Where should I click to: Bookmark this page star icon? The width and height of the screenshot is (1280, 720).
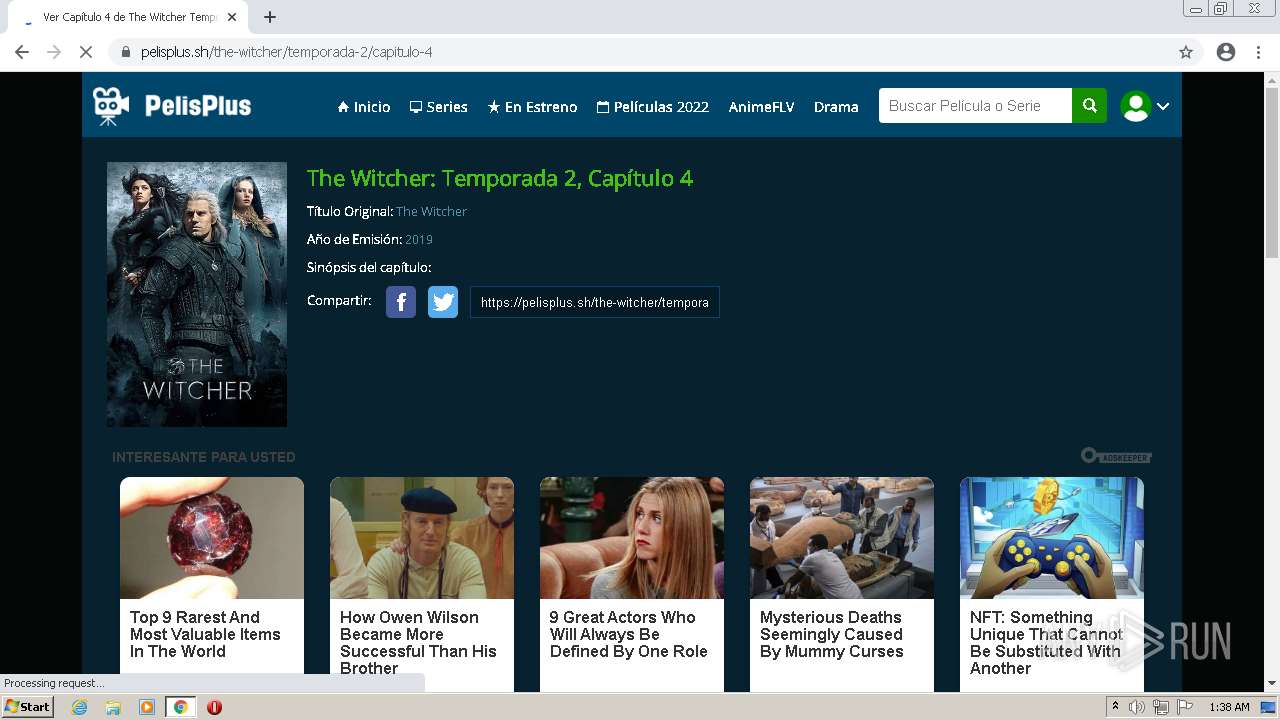tap(1186, 52)
